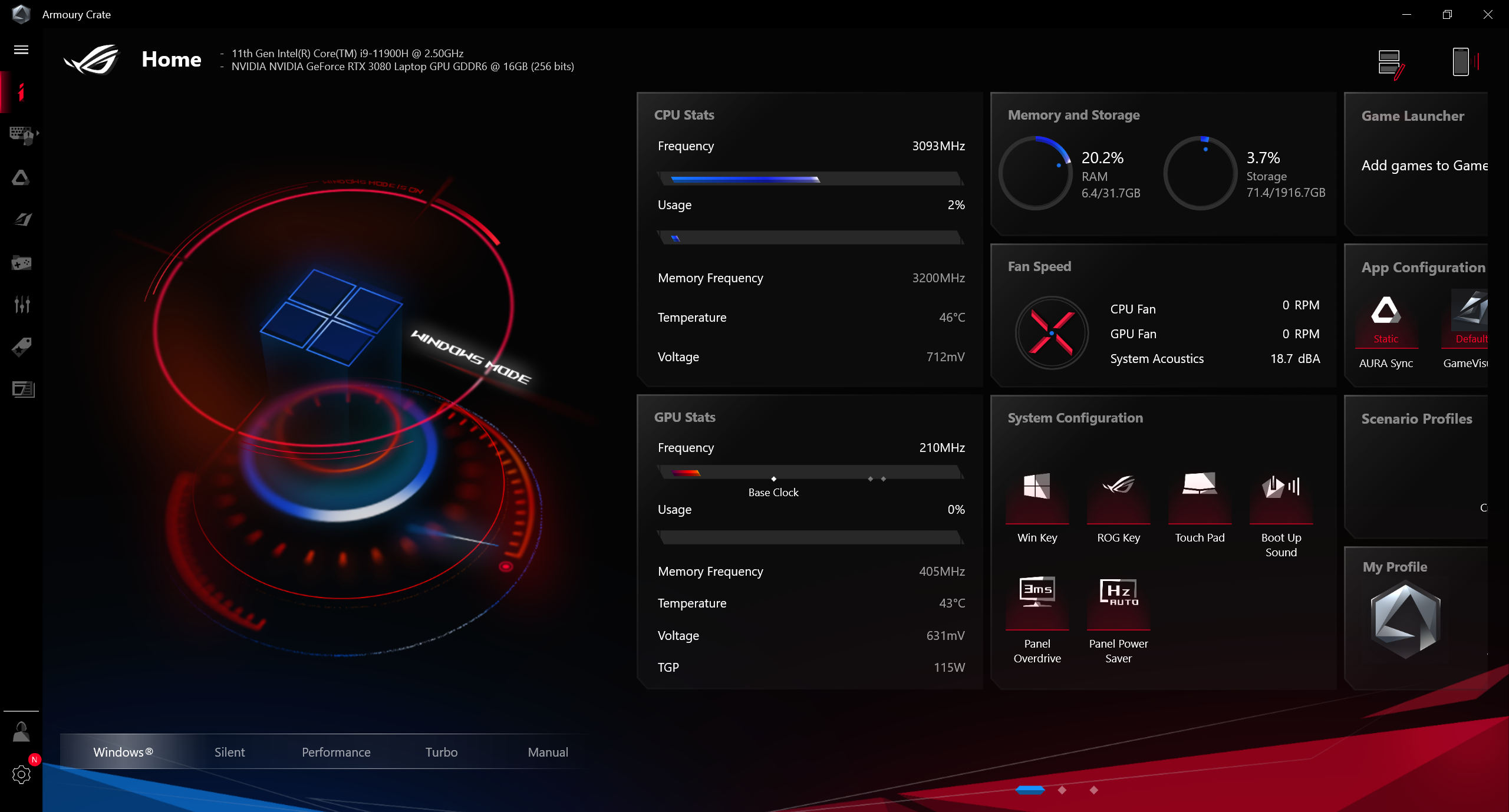Select the Turbo operating mode
The image size is (1509, 812).
pyautogui.click(x=442, y=752)
